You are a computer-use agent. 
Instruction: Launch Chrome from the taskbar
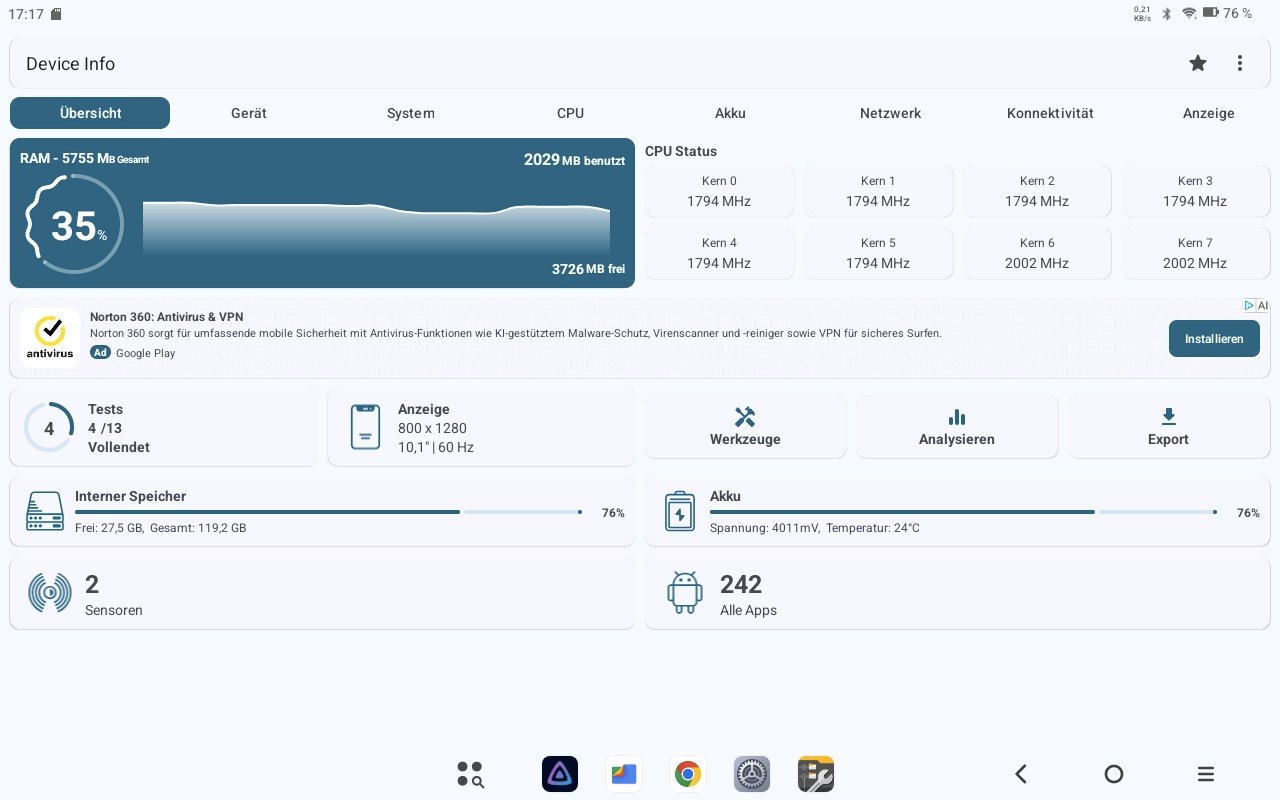pyautogui.click(x=688, y=774)
